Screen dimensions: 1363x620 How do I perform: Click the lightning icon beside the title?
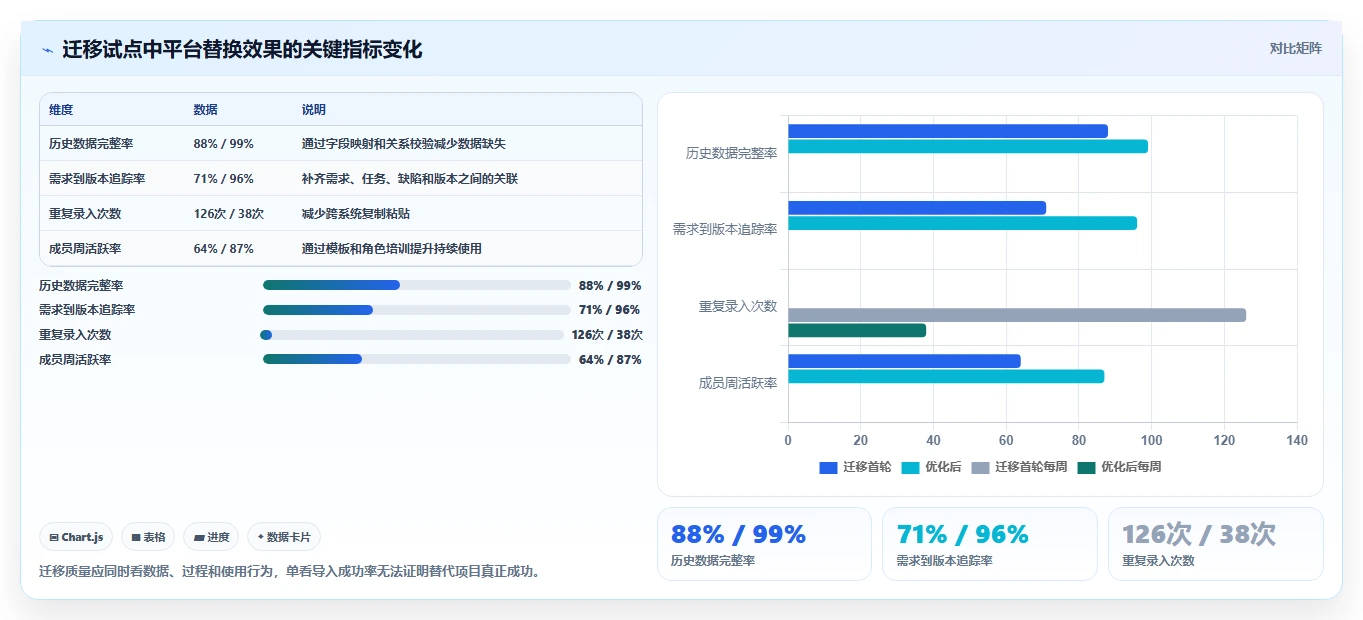47,50
